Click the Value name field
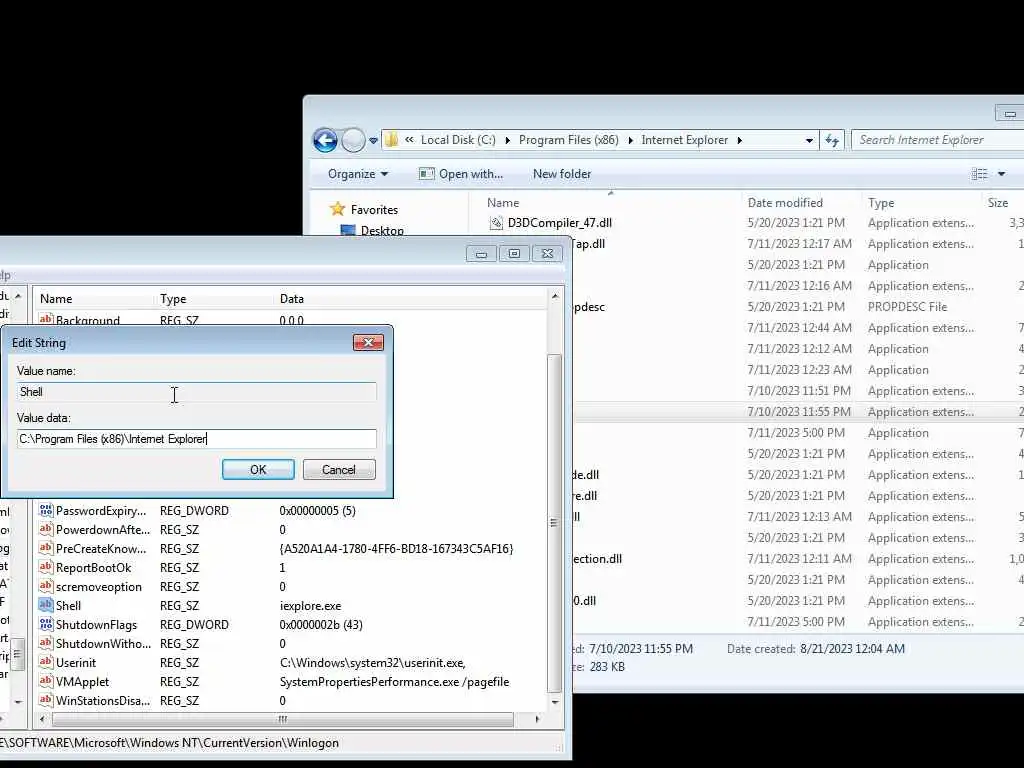This screenshot has height=768, width=1024. (197, 392)
